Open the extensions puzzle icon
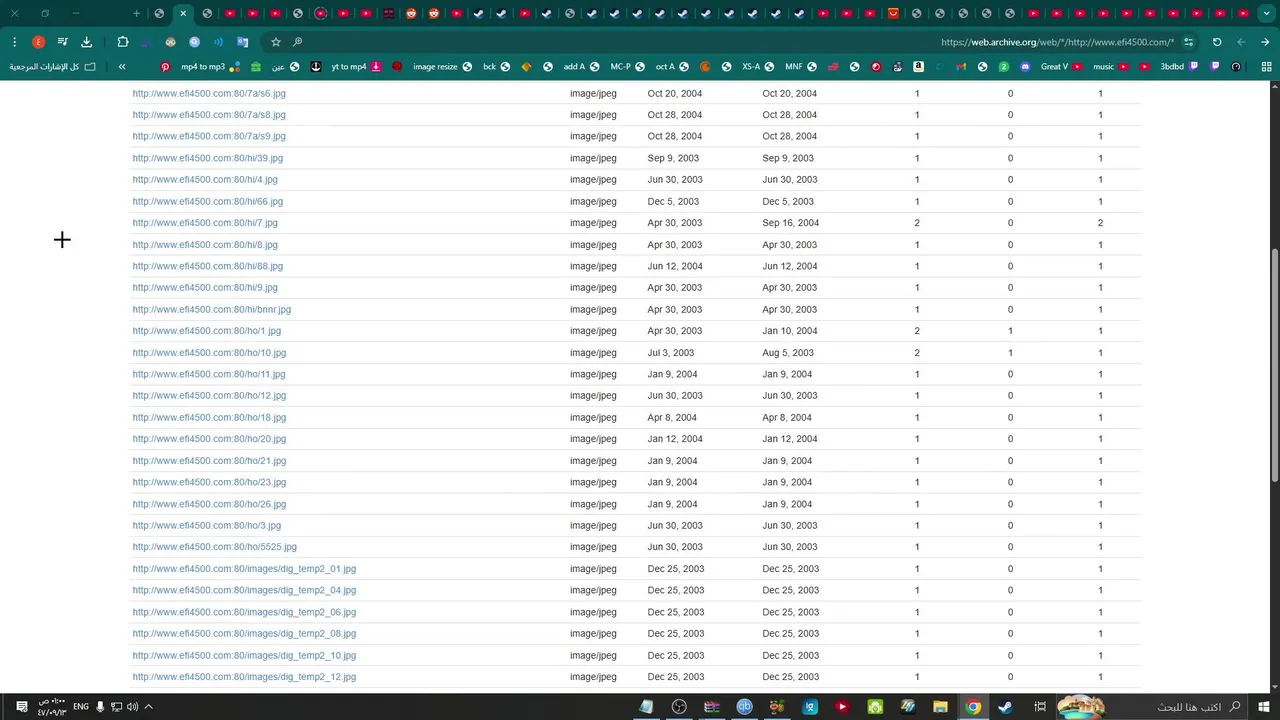 [x=123, y=42]
